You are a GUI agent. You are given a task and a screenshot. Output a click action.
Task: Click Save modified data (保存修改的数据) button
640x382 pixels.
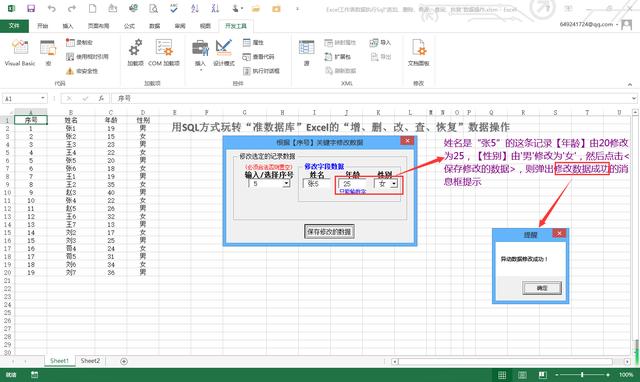click(329, 231)
